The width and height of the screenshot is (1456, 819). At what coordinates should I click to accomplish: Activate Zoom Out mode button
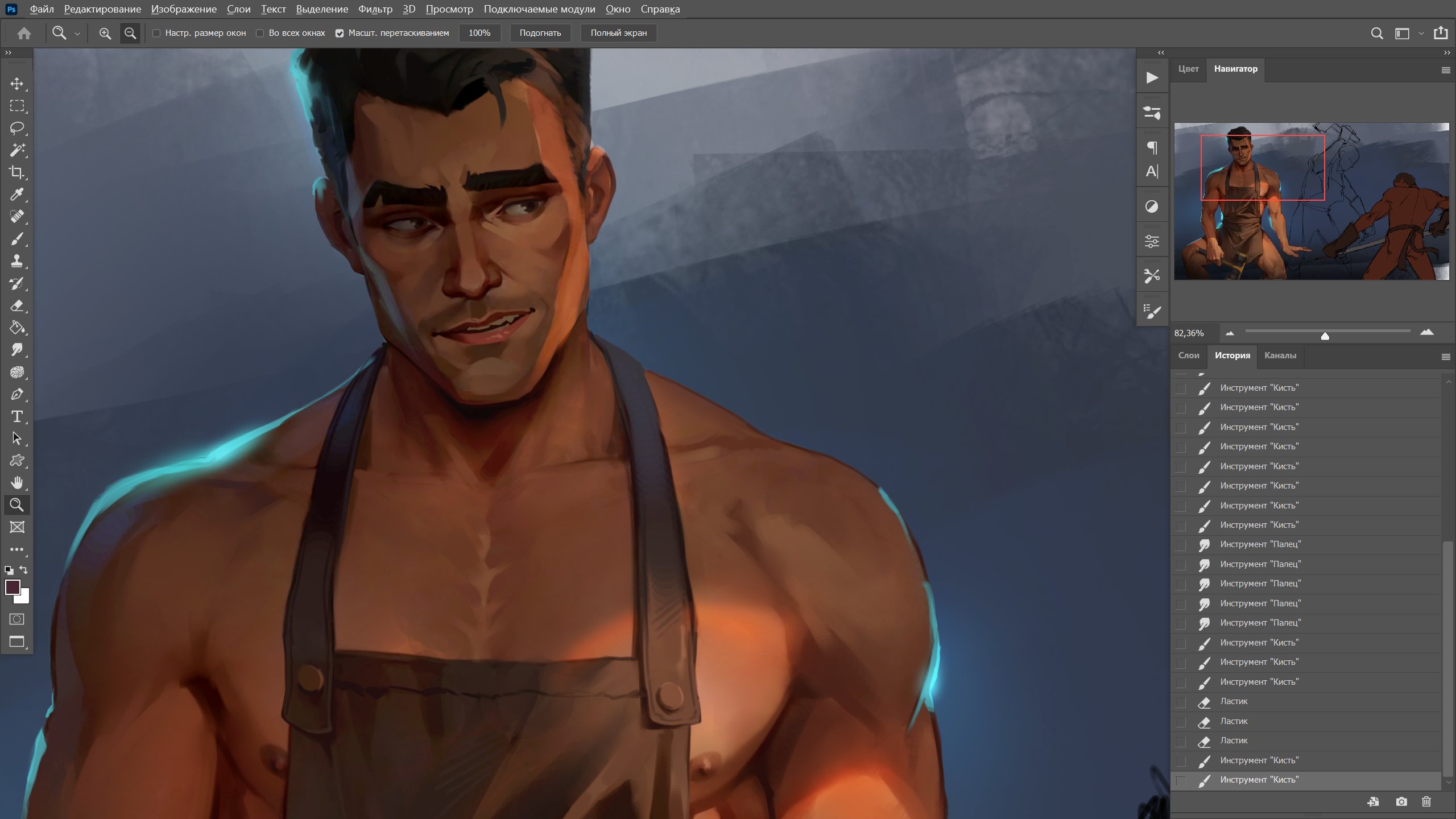point(130,33)
